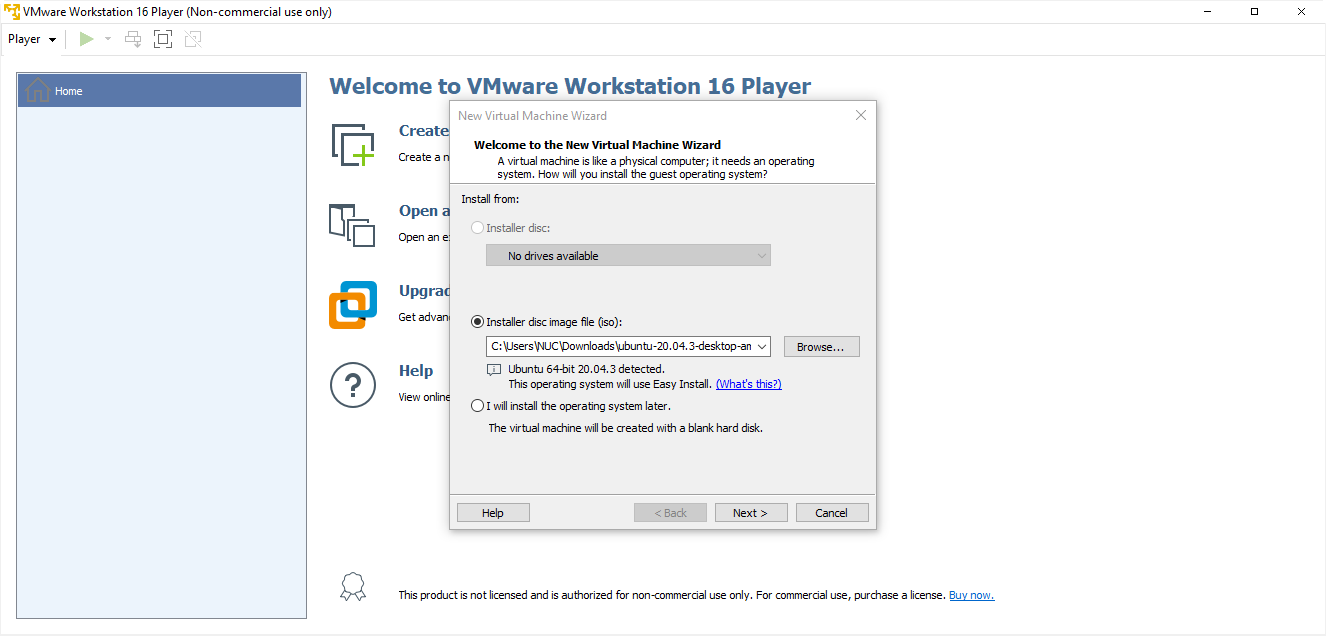Screen dimensions: 1326x636
Task: Click the Easy Install info icon
Action: tap(493, 370)
